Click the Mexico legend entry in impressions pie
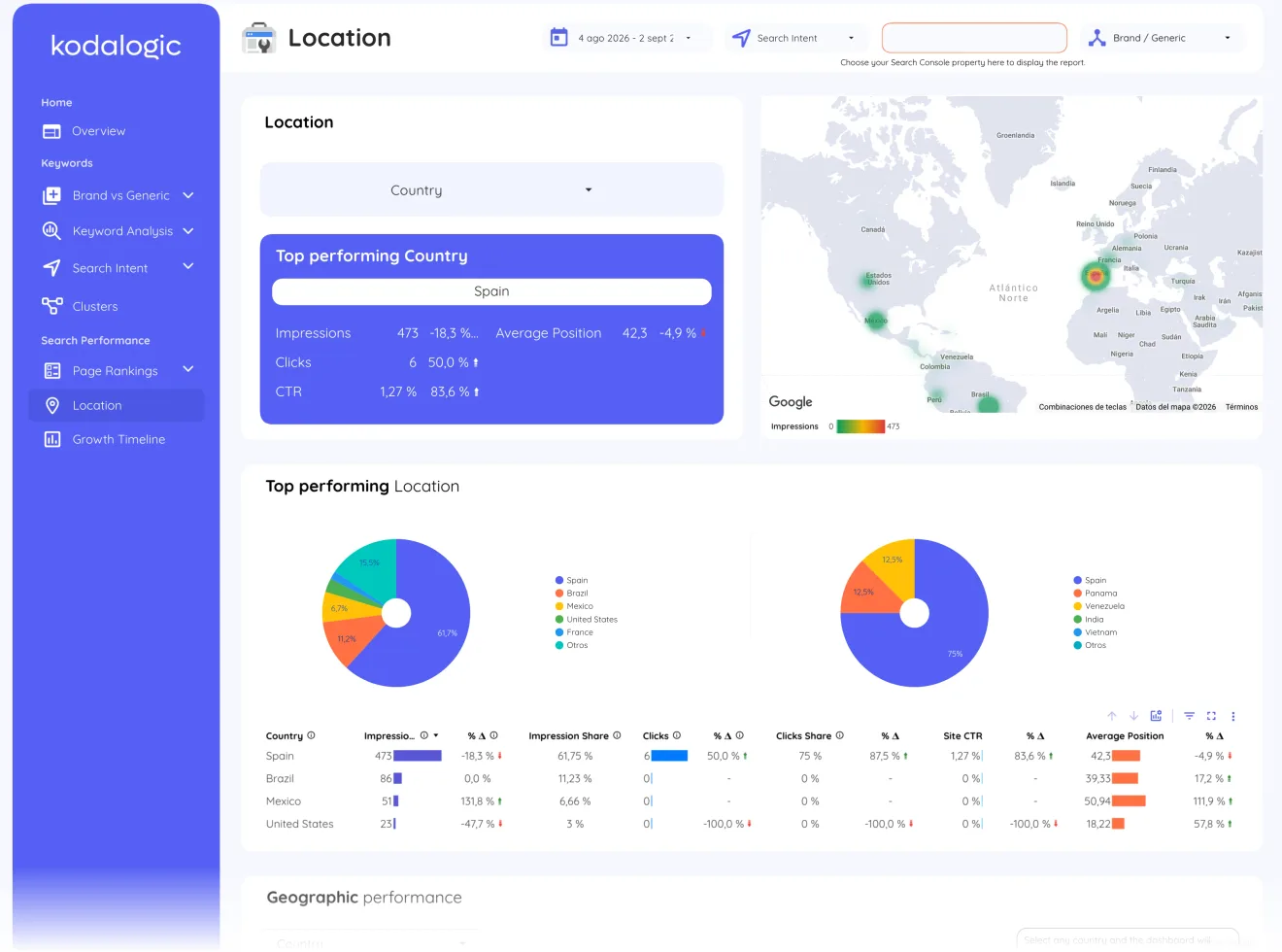The image size is (1282, 952). click(574, 606)
